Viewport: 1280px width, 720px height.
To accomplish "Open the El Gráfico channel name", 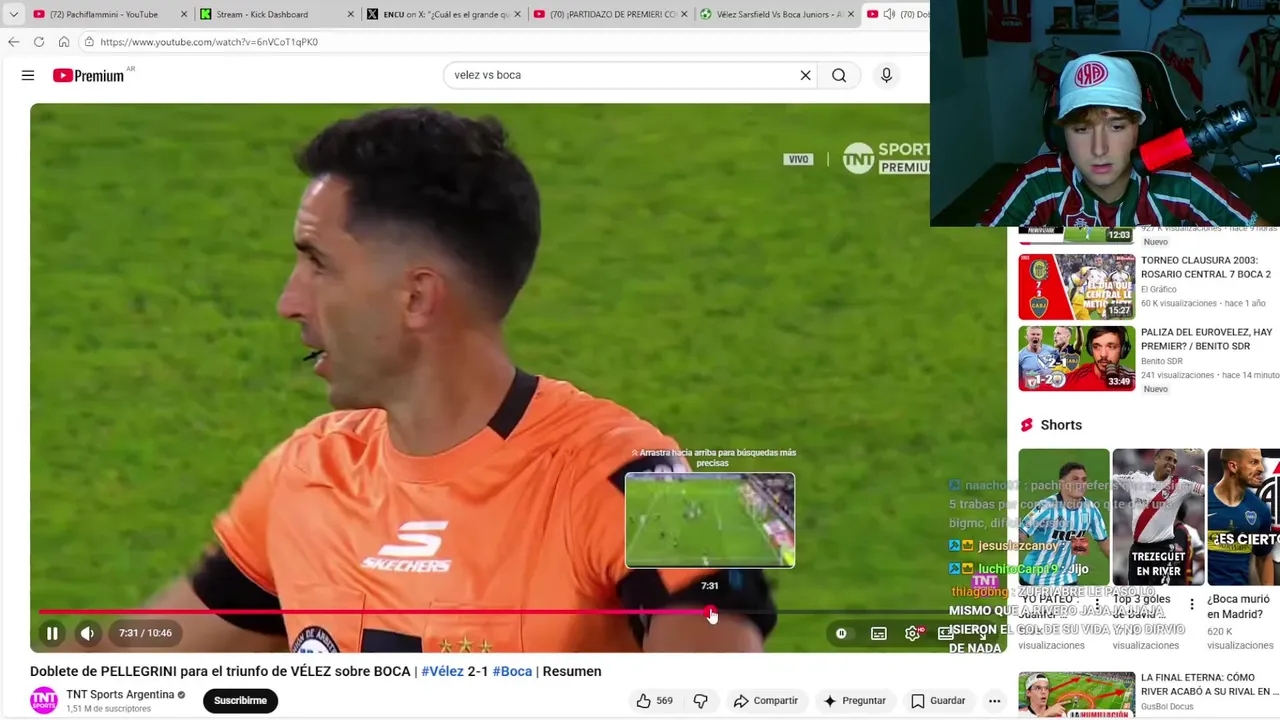I will pyautogui.click(x=1159, y=289).
